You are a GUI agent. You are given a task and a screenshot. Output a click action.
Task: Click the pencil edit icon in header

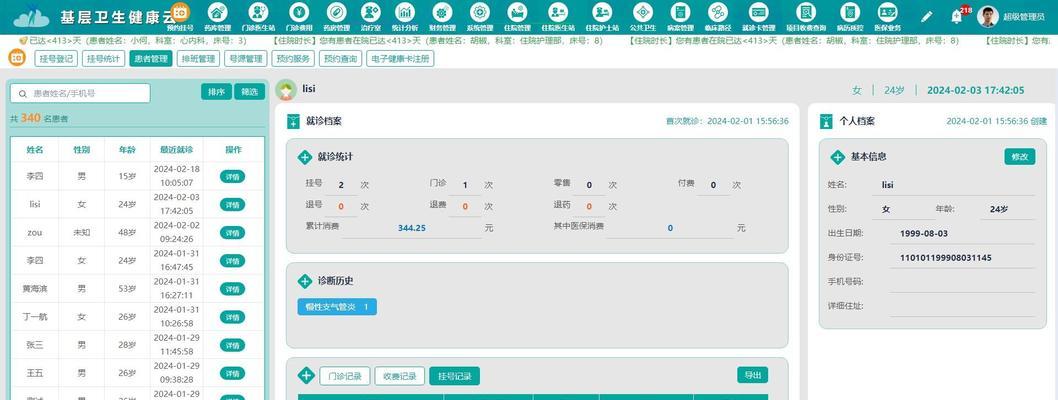point(926,16)
